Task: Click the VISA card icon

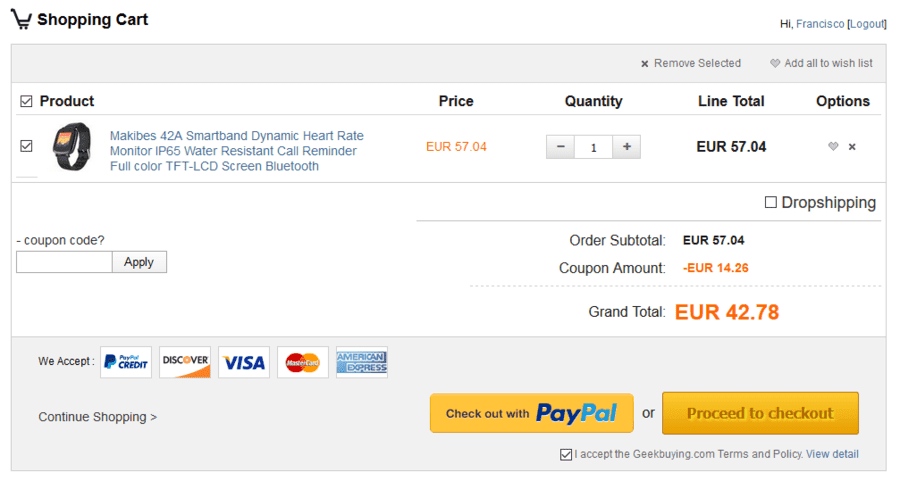Action: [244, 362]
